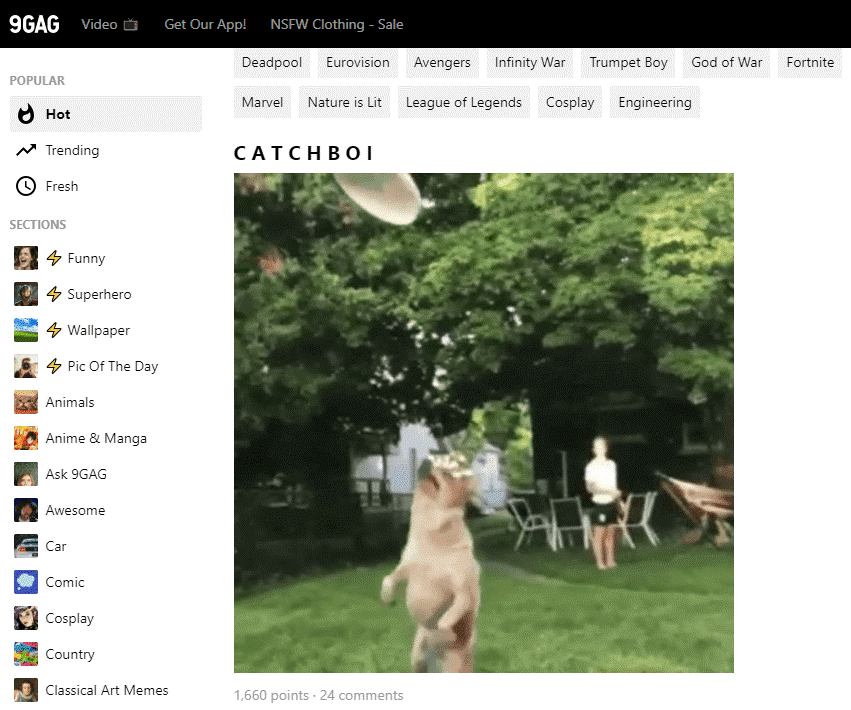The width and height of the screenshot is (851, 710).
Task: Click the Funny section thumbnail
Action: click(x=26, y=258)
